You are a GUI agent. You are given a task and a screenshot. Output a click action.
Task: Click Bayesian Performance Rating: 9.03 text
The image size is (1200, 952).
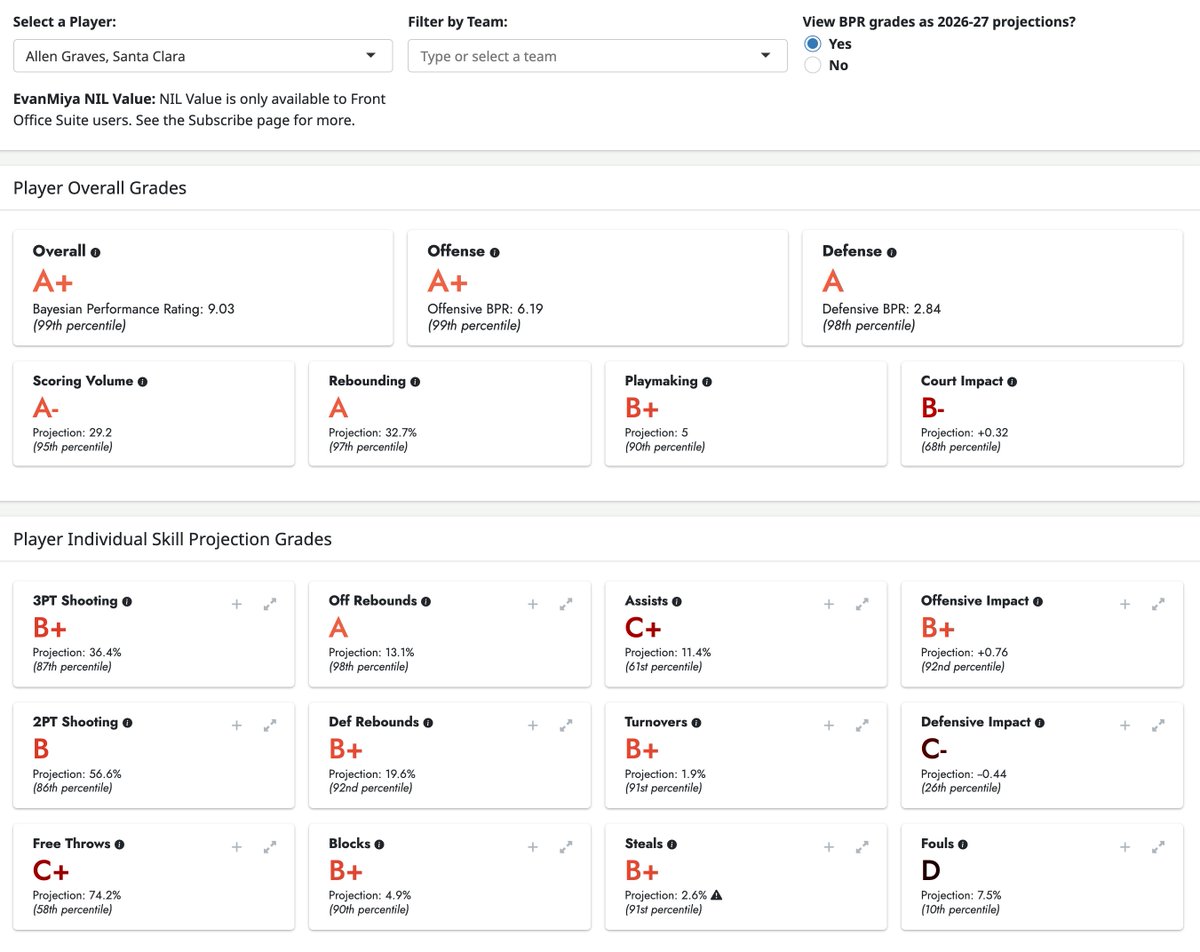[x=134, y=309]
